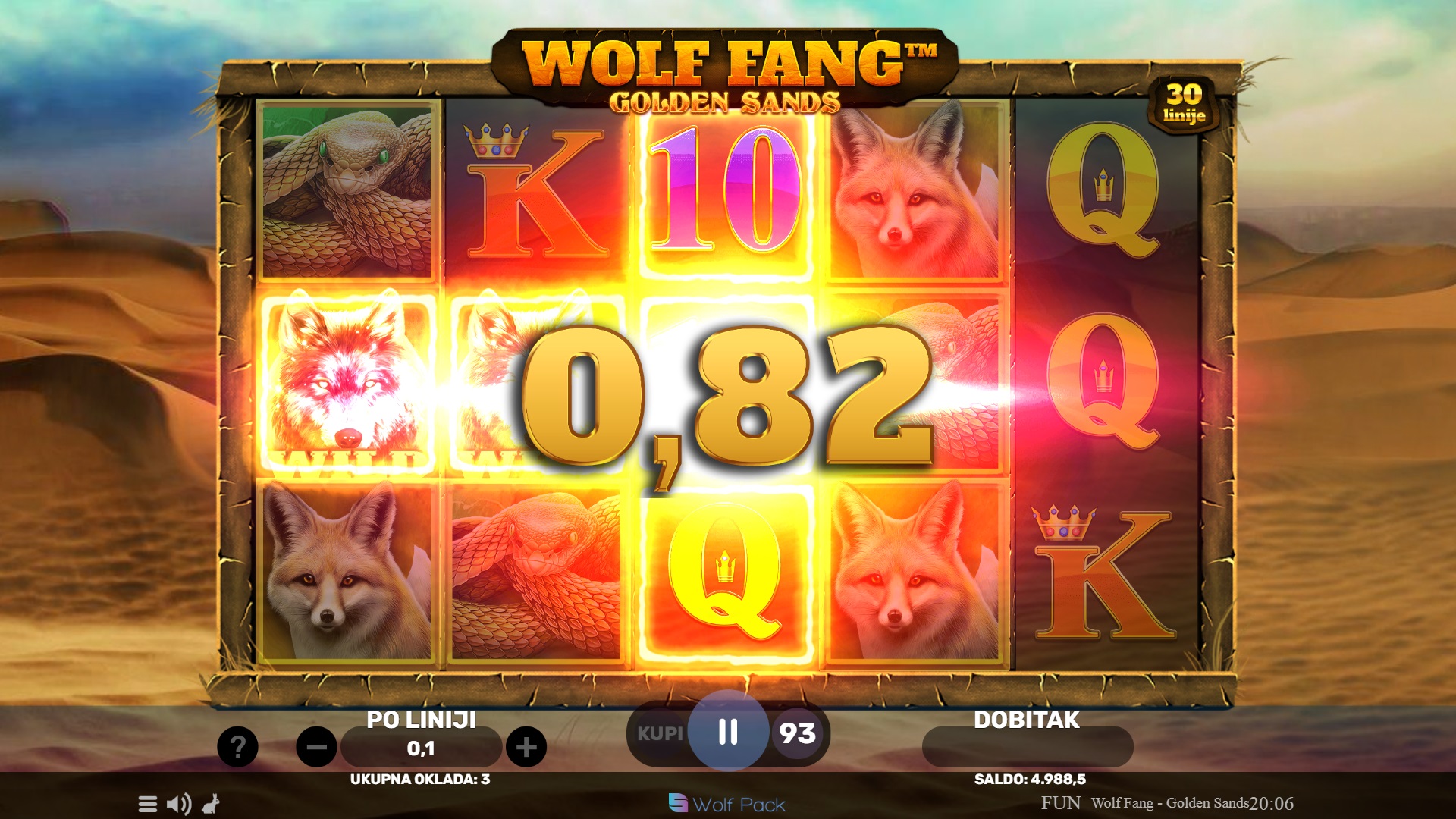Click the crowned K symbol on second reel

coord(536,192)
